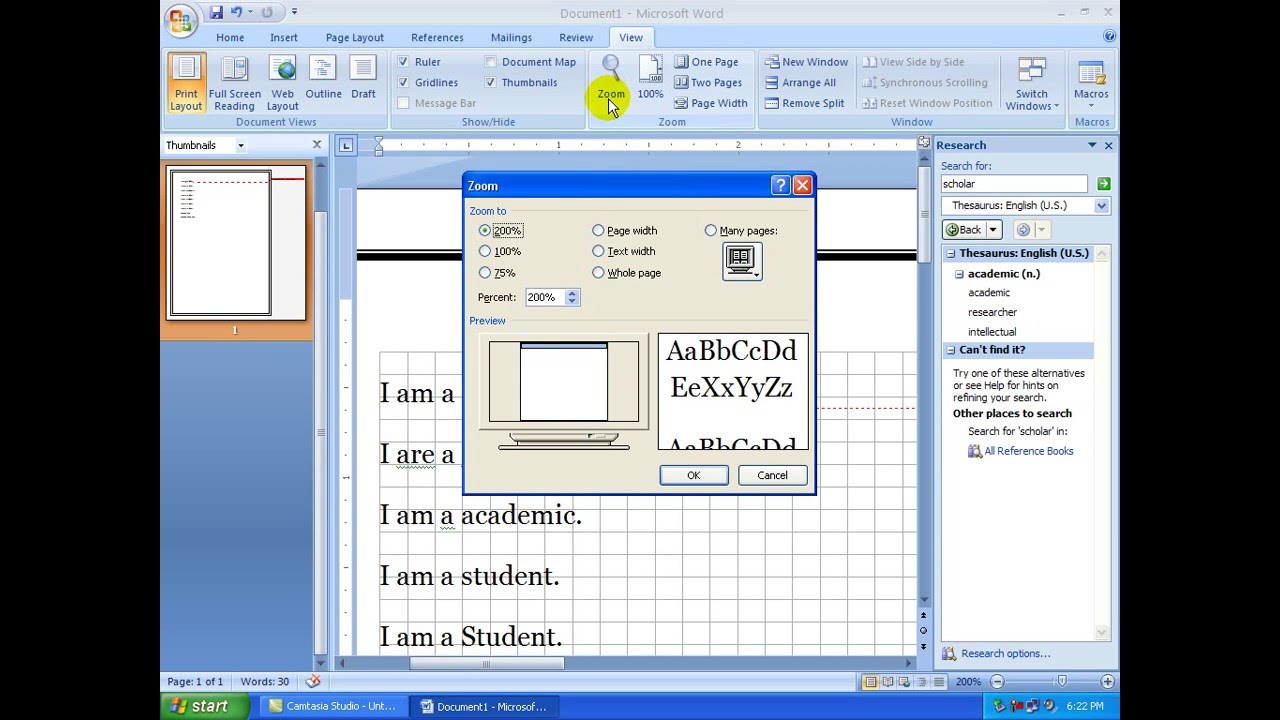Start the research search green arrow

click(1103, 184)
